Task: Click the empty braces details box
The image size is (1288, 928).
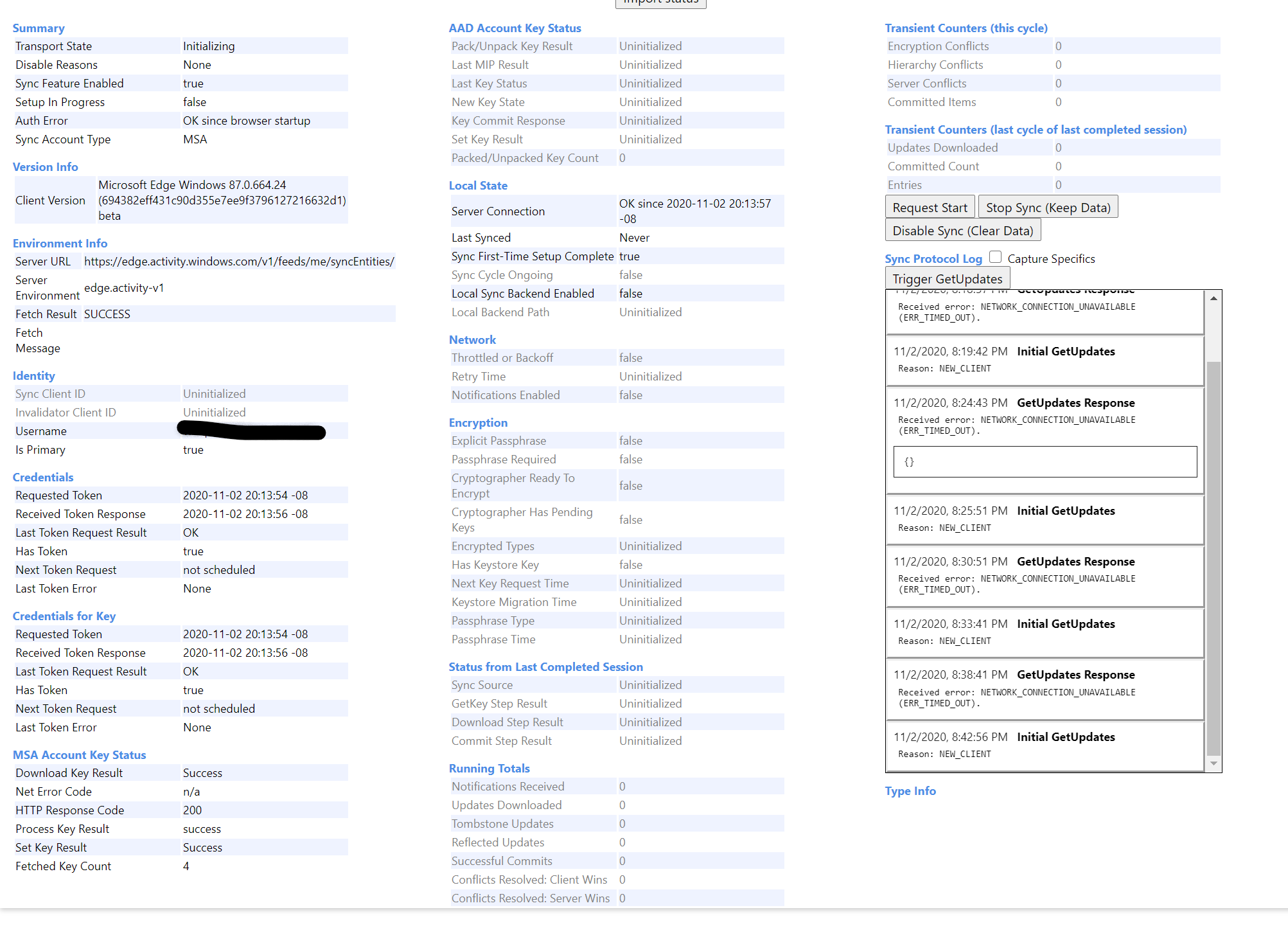Action: pyautogui.click(x=1045, y=461)
